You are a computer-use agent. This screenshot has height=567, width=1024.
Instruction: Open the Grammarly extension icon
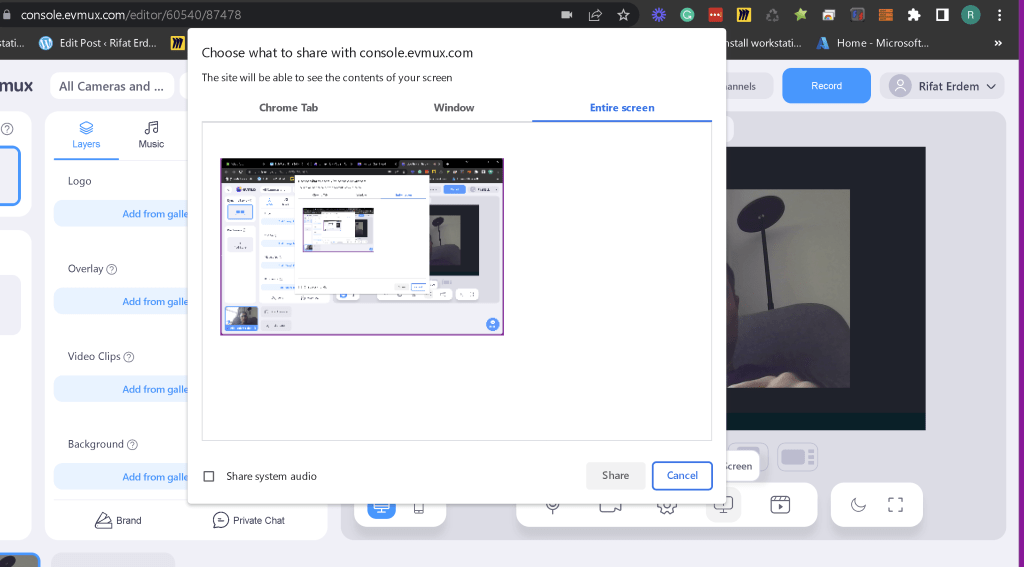tap(687, 14)
